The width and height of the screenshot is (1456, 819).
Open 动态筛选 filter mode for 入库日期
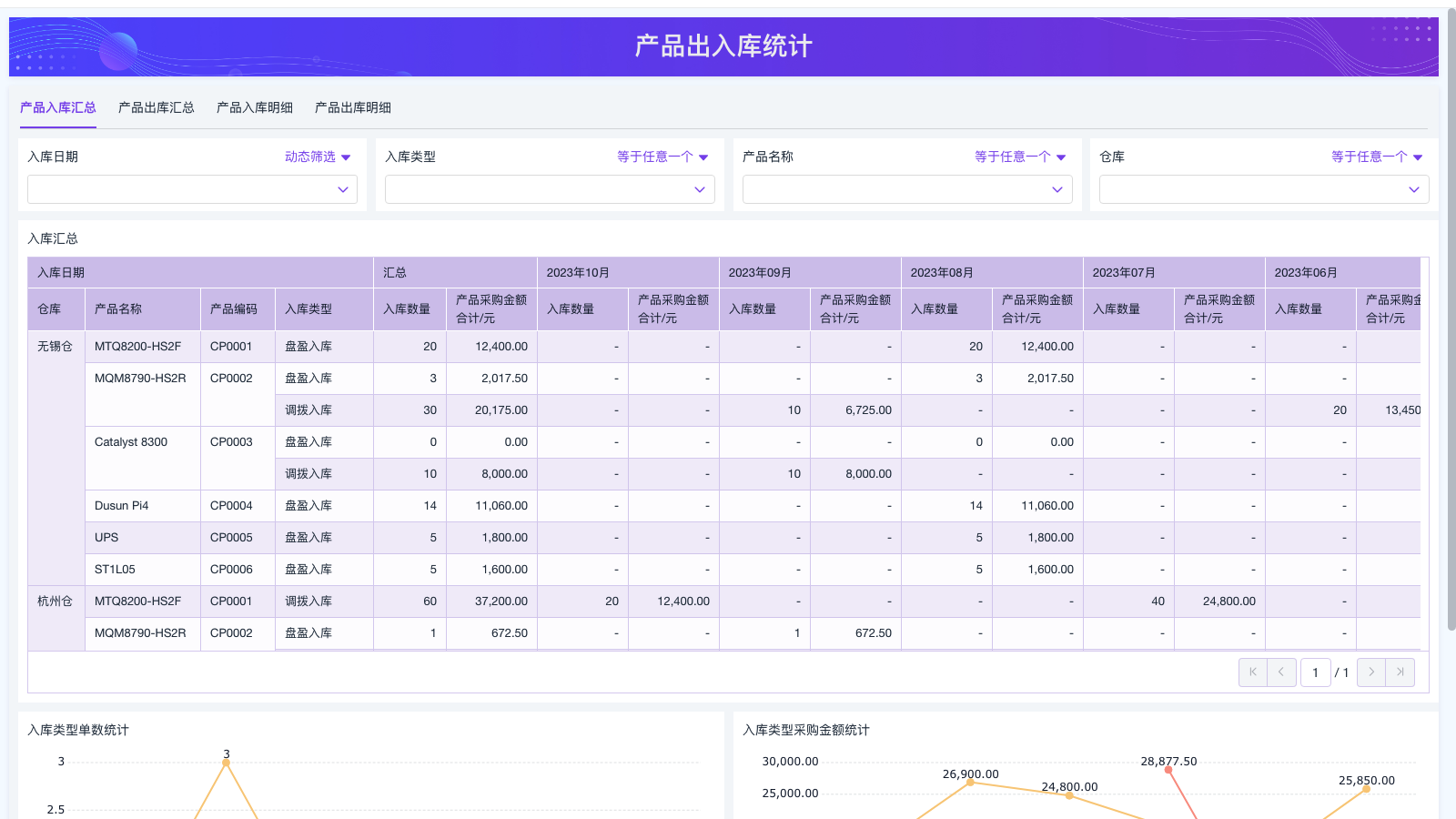pyautogui.click(x=318, y=157)
